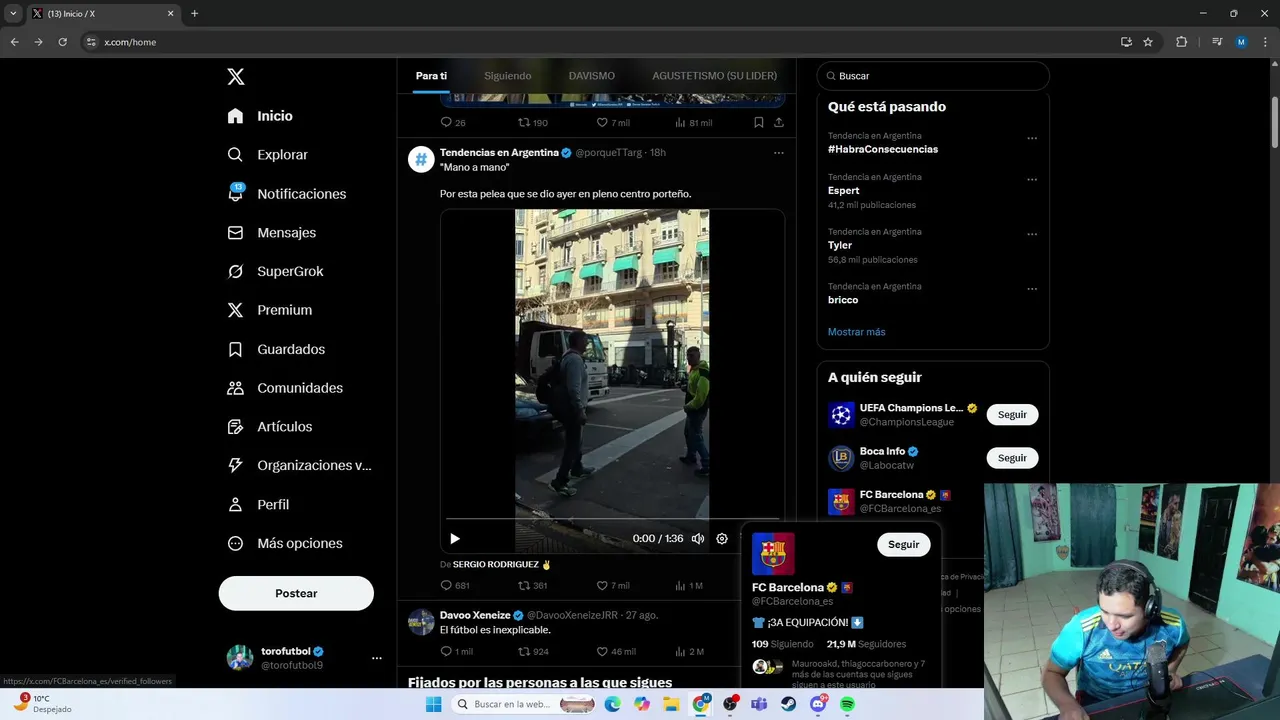Open Mensajes in the sidebar

[x=271, y=232]
